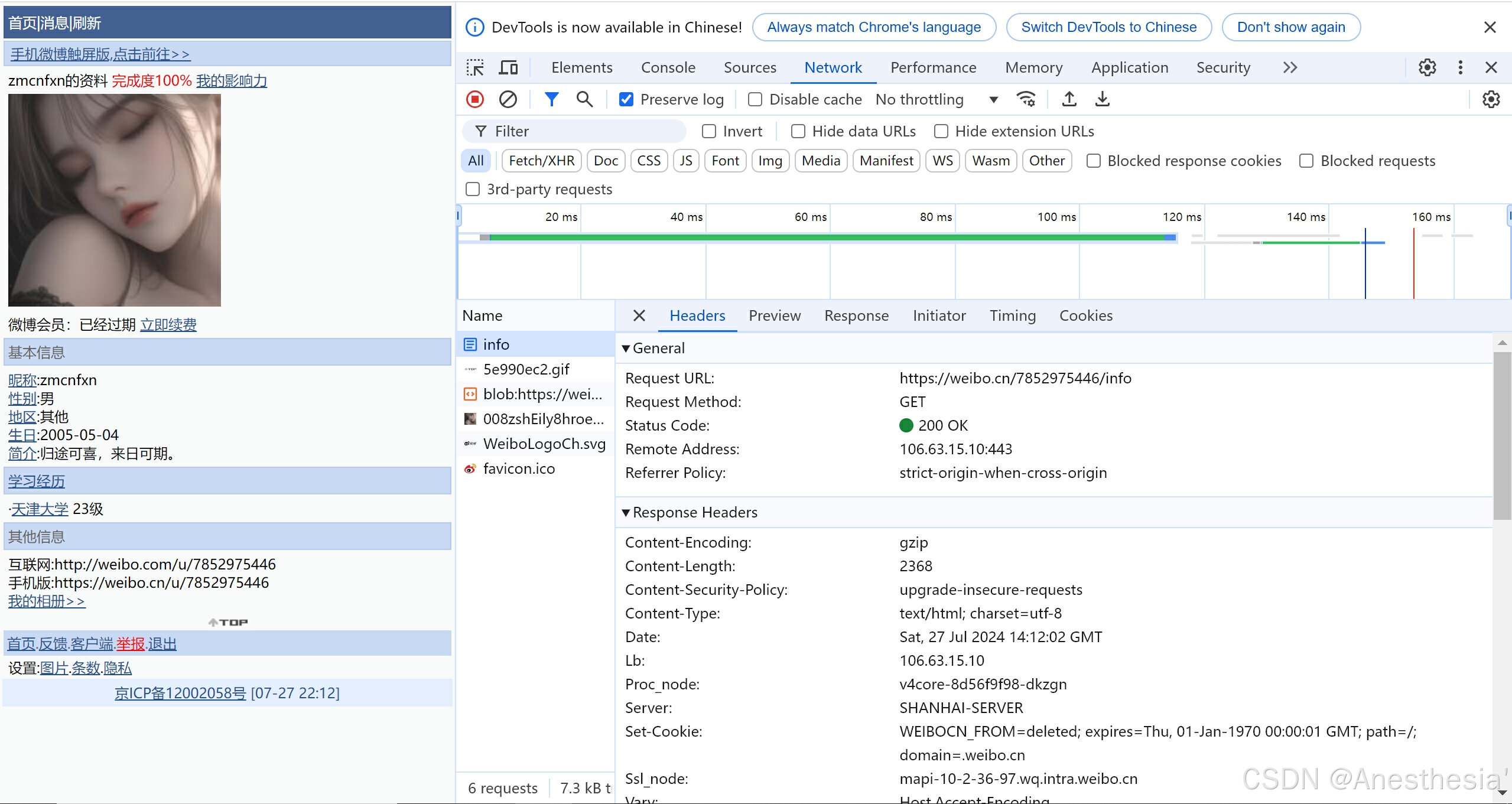The image size is (1512, 804).
Task: Click Always match Chrome's language
Action: point(874,27)
